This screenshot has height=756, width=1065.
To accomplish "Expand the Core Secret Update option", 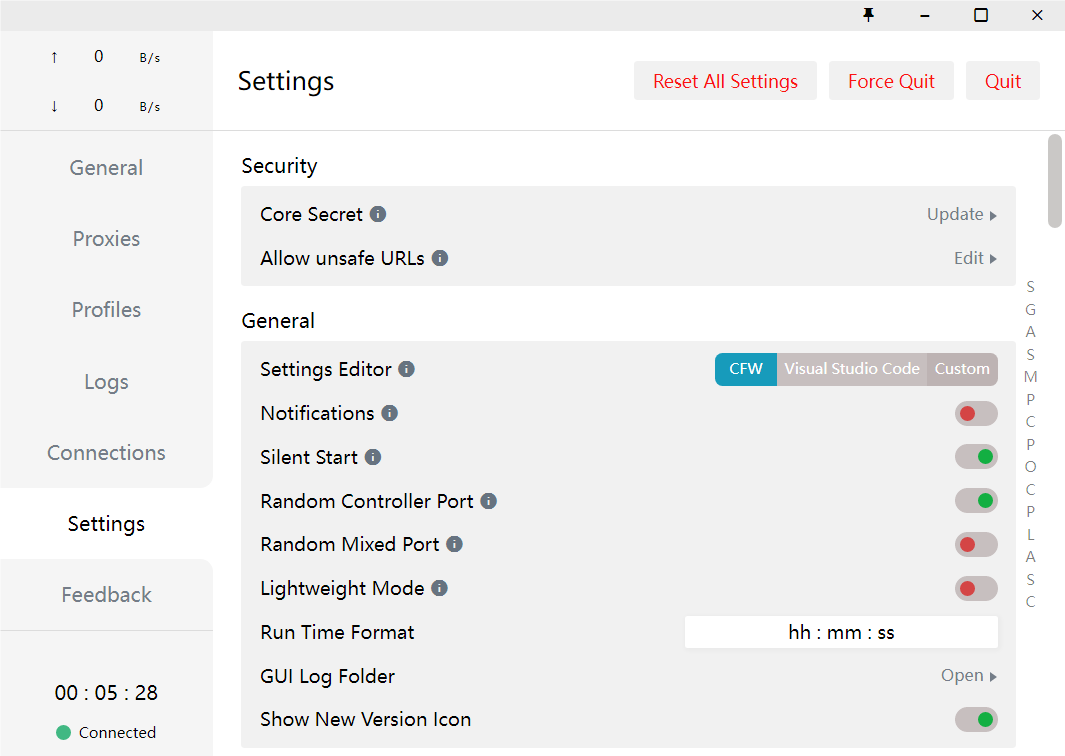I will coord(961,214).
